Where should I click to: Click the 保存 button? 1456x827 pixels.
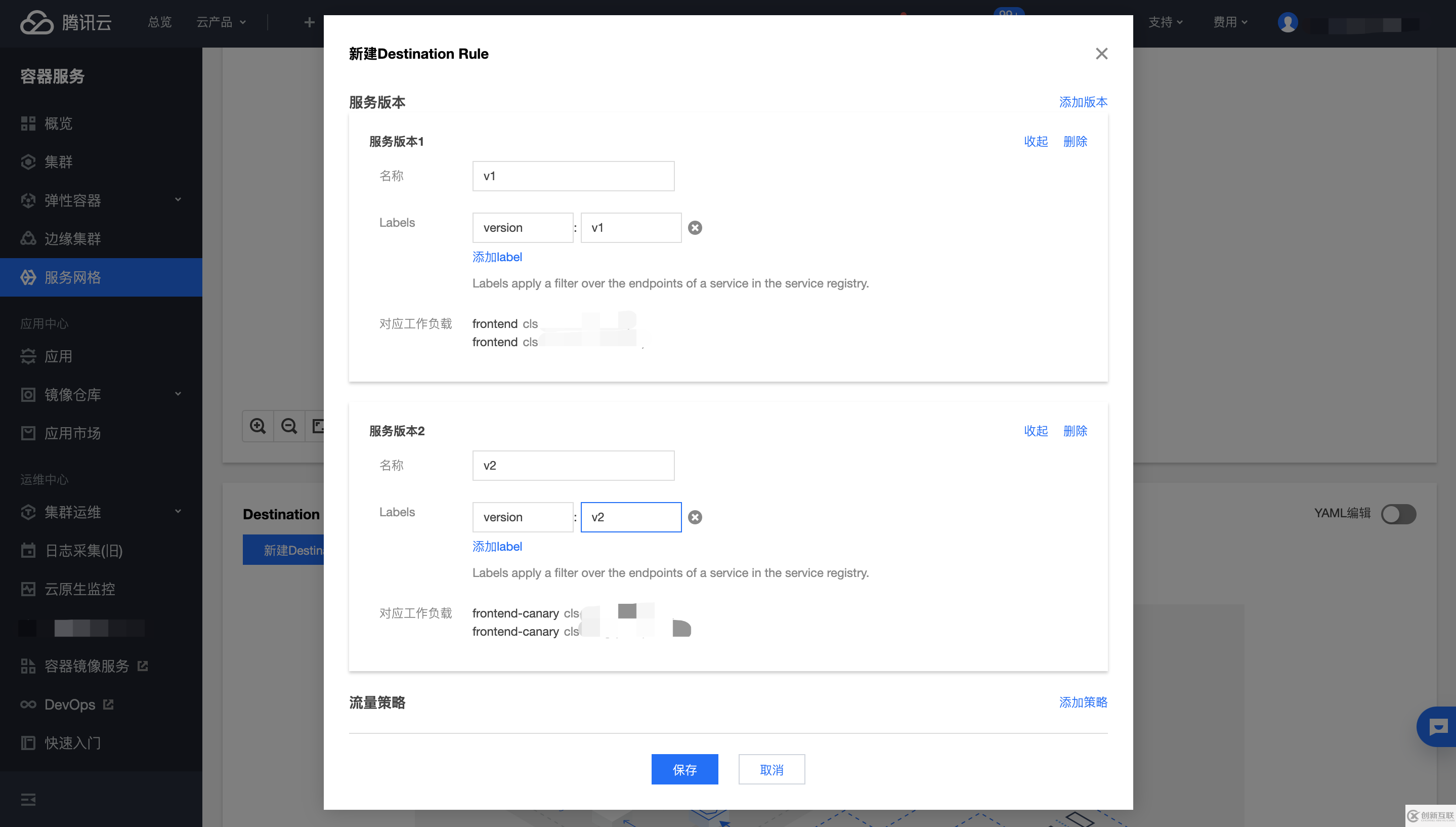684,770
